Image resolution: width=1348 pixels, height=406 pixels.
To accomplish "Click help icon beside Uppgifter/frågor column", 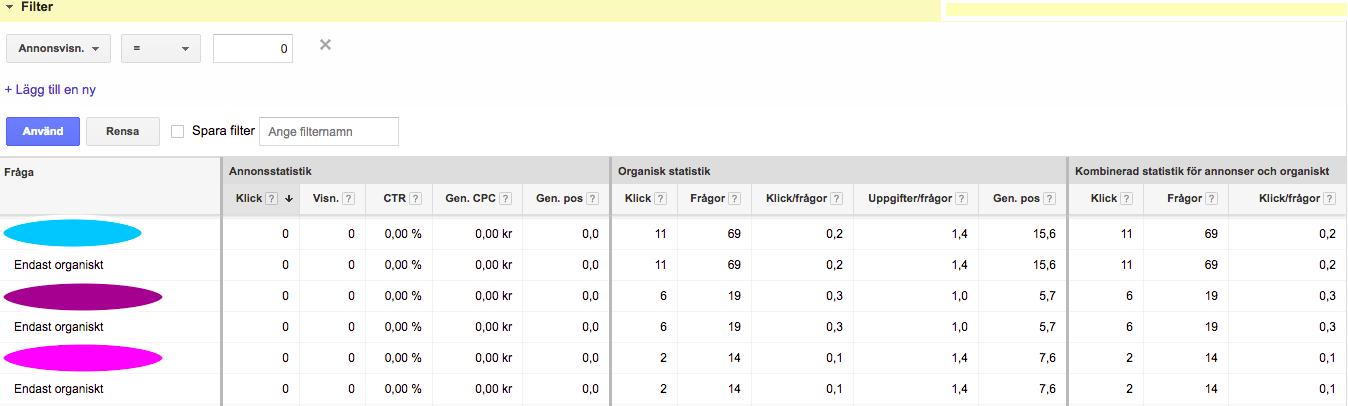I will [961, 199].
